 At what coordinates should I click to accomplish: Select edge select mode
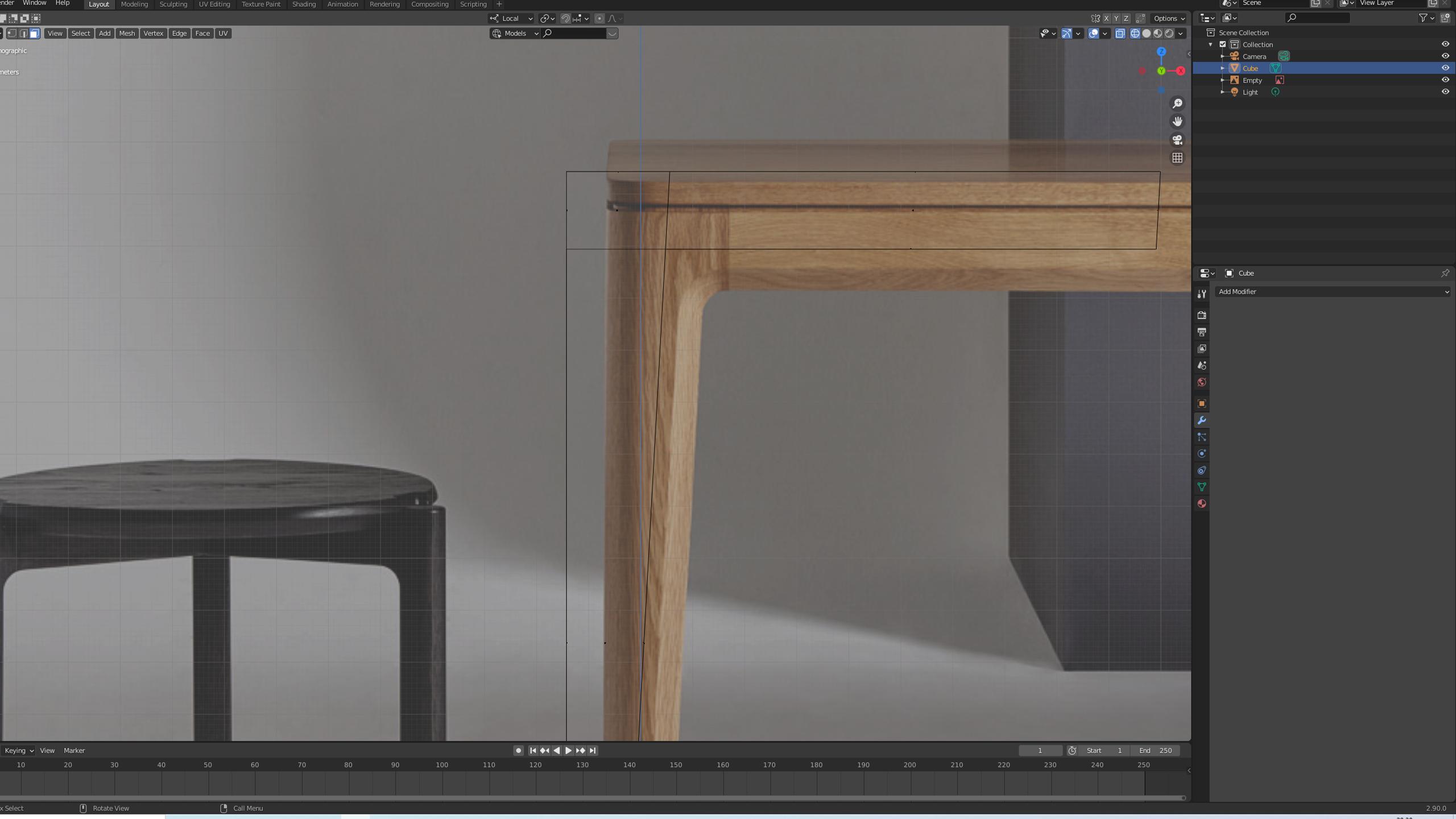pos(23,34)
